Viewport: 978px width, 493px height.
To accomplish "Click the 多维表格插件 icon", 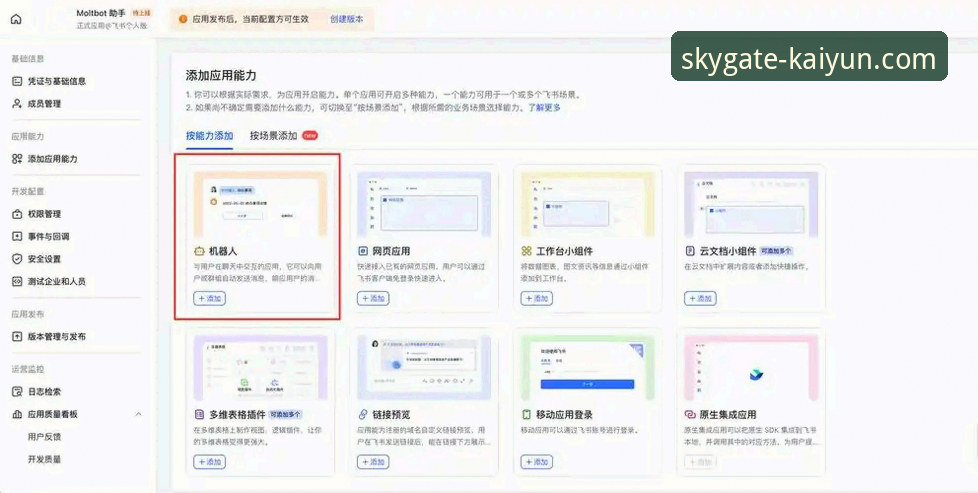I will click(199, 414).
